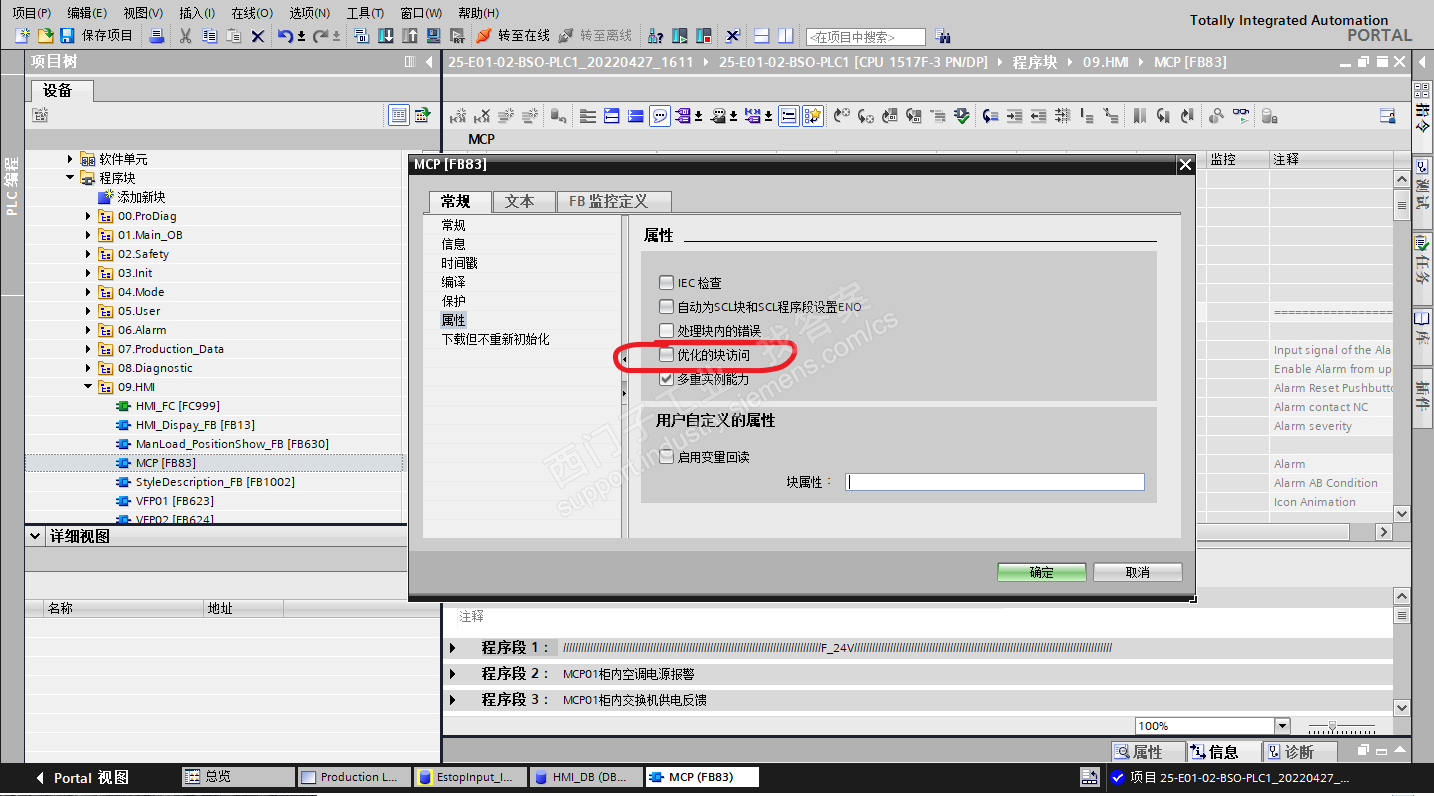Screen dimensions: 1434x796
Task: Expand 程序段 1 network
Action: [x=453, y=648]
